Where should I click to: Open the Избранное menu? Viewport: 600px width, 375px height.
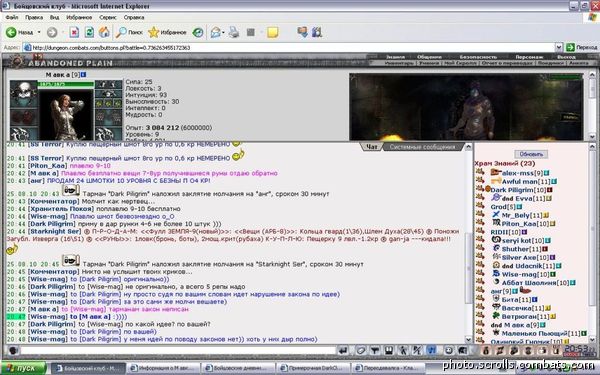point(79,17)
